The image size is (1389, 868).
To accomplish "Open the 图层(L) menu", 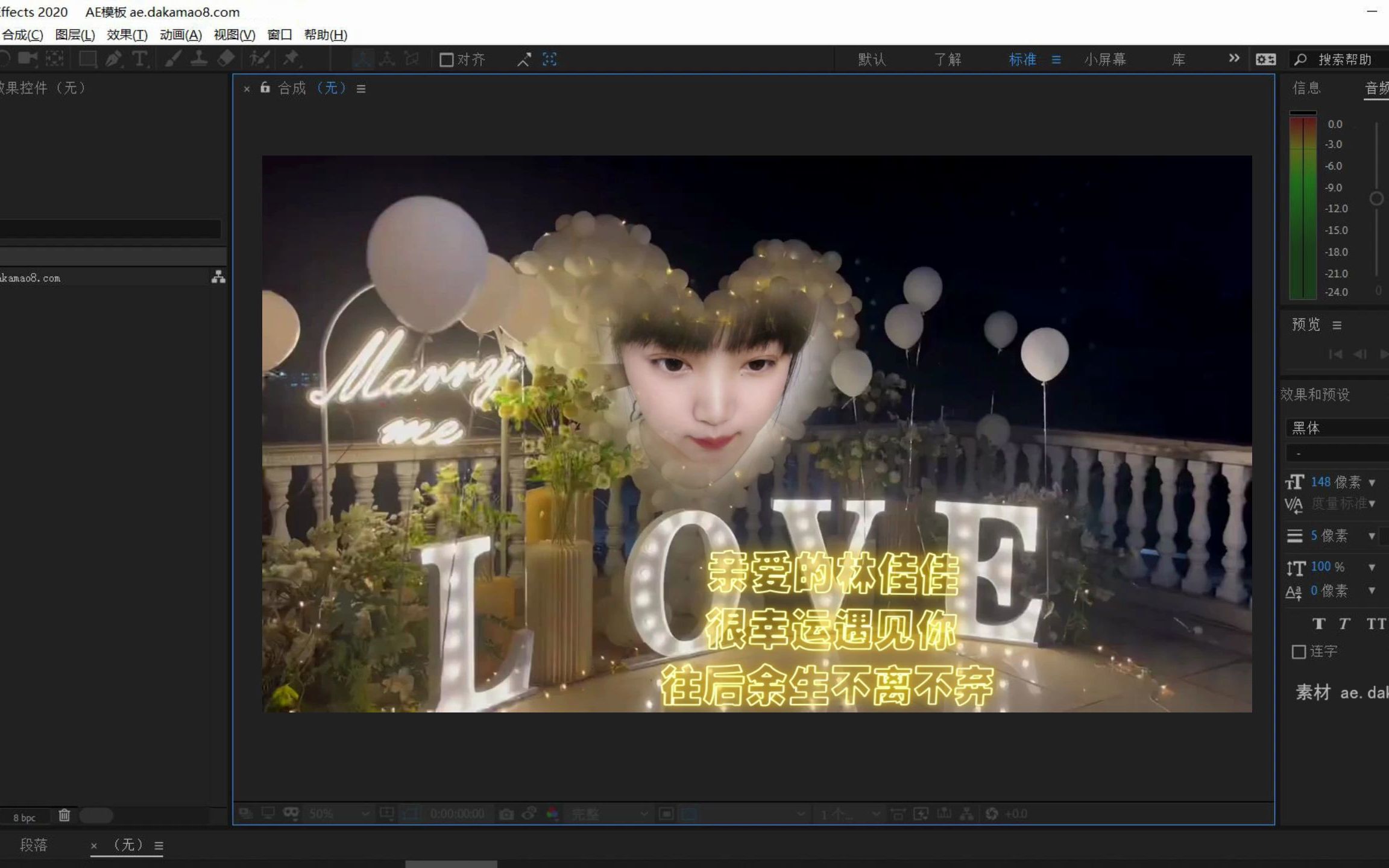I will click(x=75, y=35).
